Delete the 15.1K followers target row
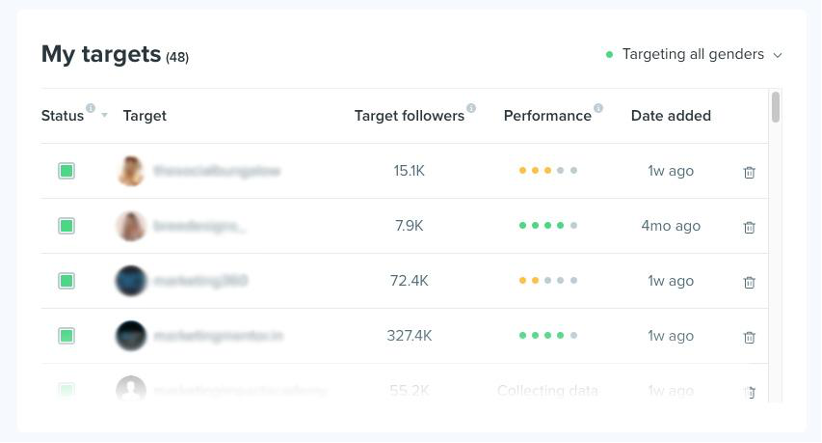This screenshot has height=443, width=822. pyautogui.click(x=749, y=172)
